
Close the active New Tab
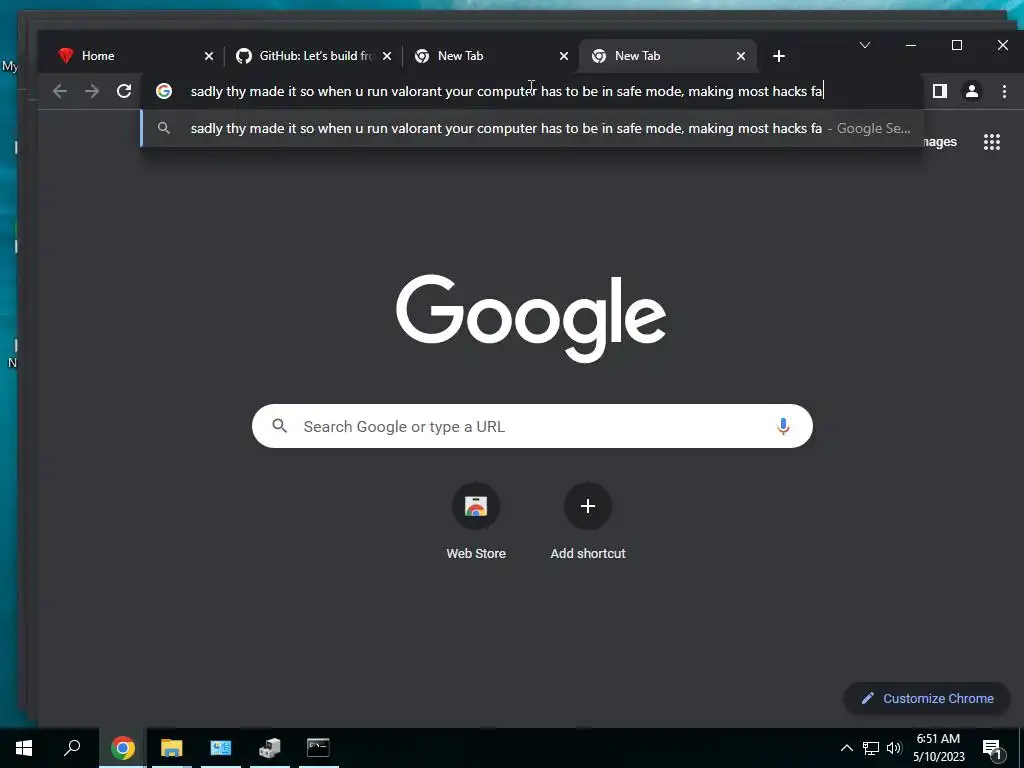(x=741, y=56)
